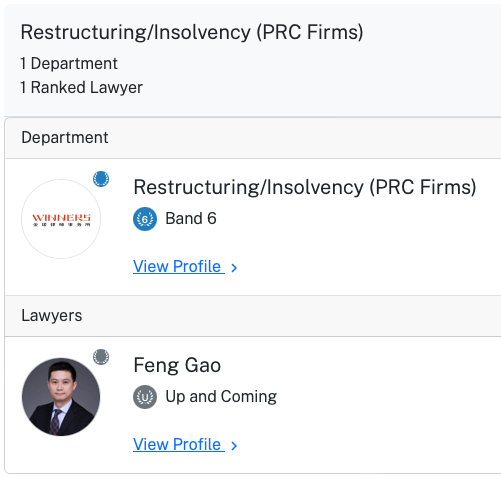This screenshot has width=501, height=479.
Task: Click the Band 6 ranking badge icon
Action: [x=145, y=219]
